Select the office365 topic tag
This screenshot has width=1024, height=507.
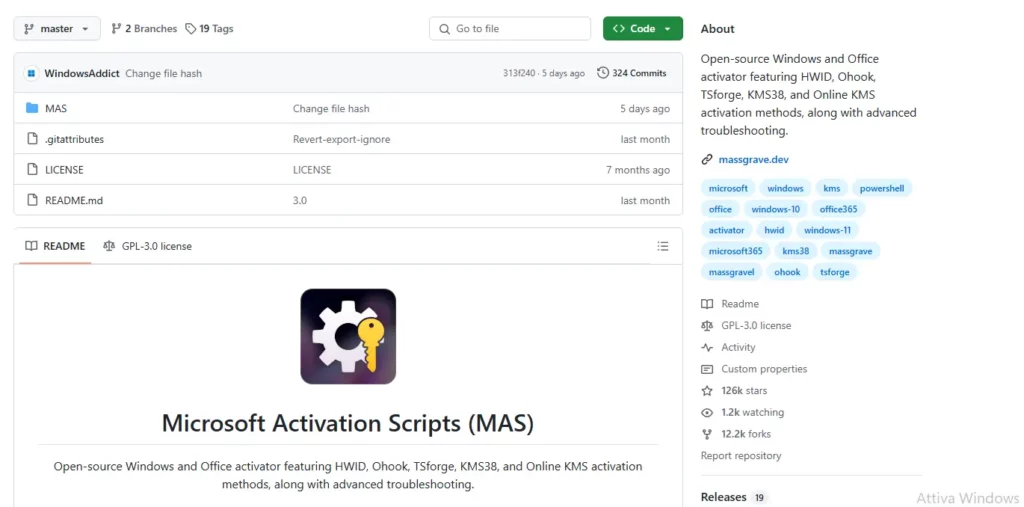tap(839, 209)
